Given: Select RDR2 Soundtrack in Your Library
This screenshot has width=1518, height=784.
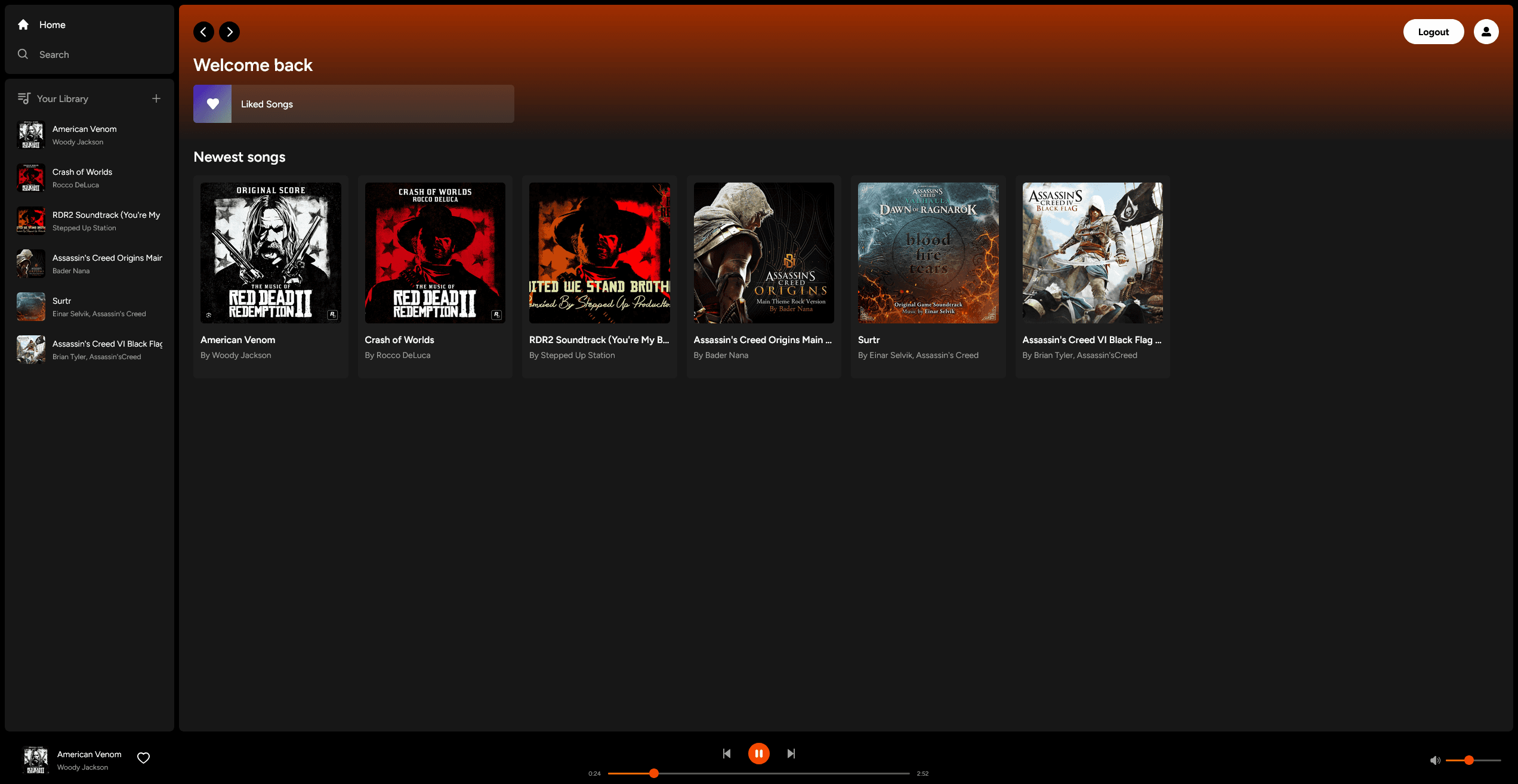Looking at the screenshot, I should (x=90, y=221).
